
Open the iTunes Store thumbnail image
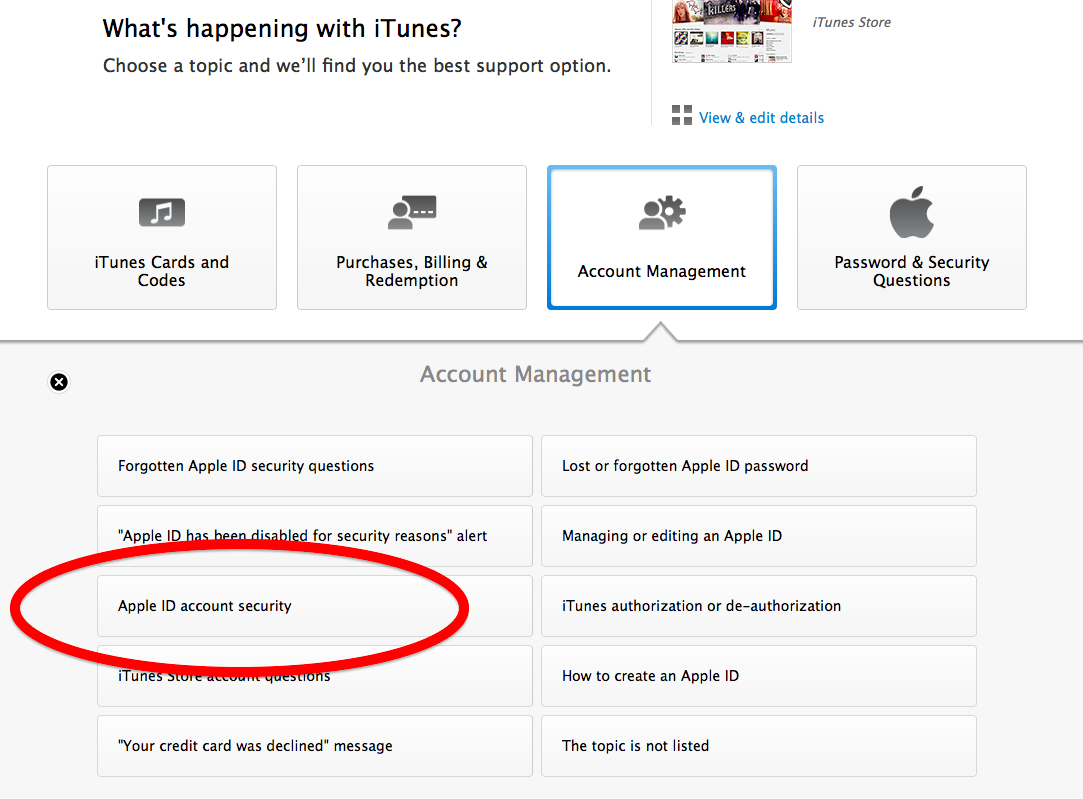coord(731,31)
